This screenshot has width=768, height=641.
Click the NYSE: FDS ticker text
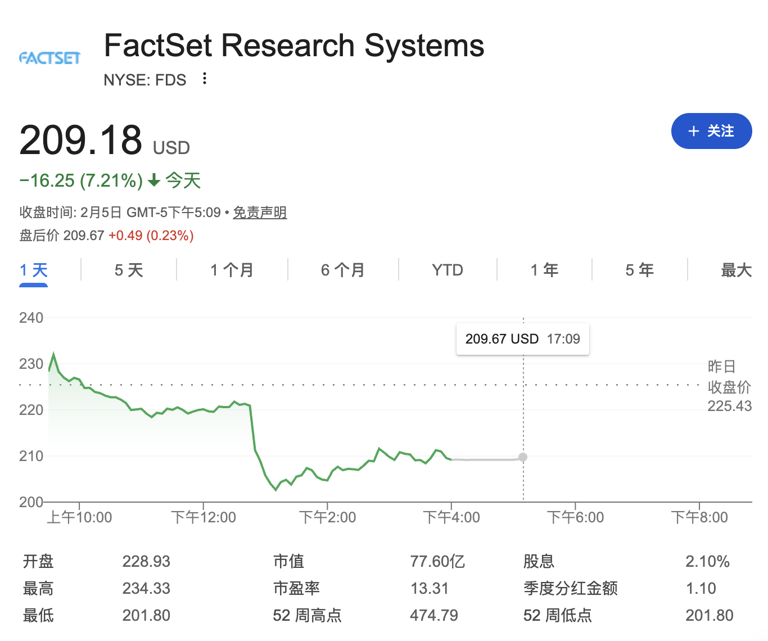coord(145,79)
